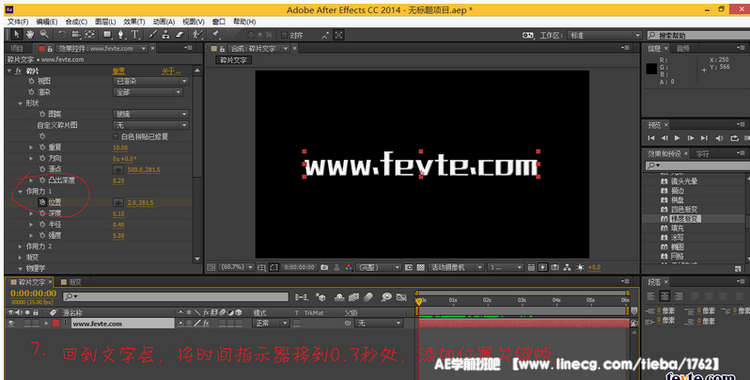Screen dimensions: 750x380
Task: Enable motion blur for timeline layers
Action: click(x=368, y=297)
